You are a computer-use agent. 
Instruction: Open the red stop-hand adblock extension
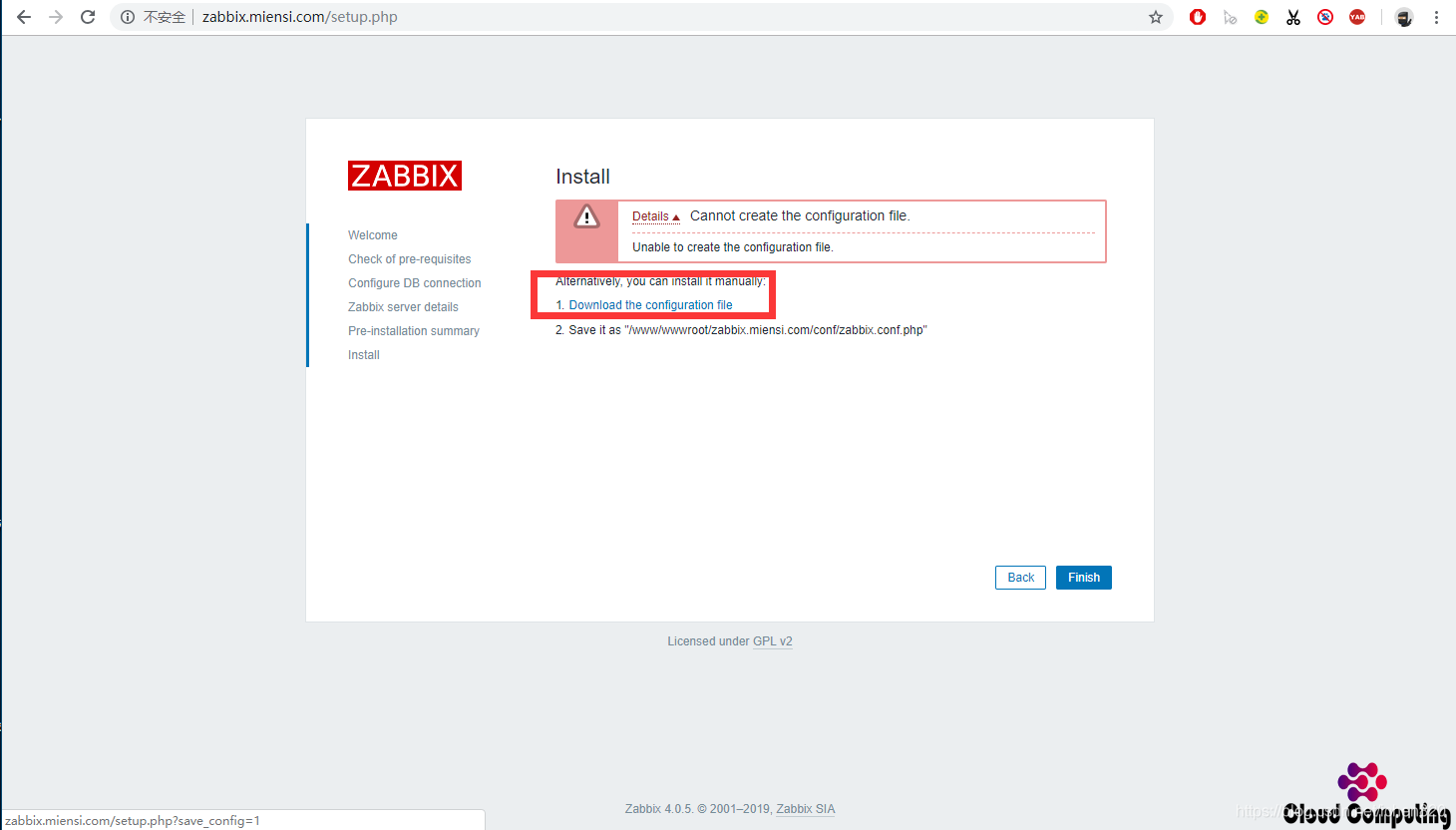click(1198, 17)
